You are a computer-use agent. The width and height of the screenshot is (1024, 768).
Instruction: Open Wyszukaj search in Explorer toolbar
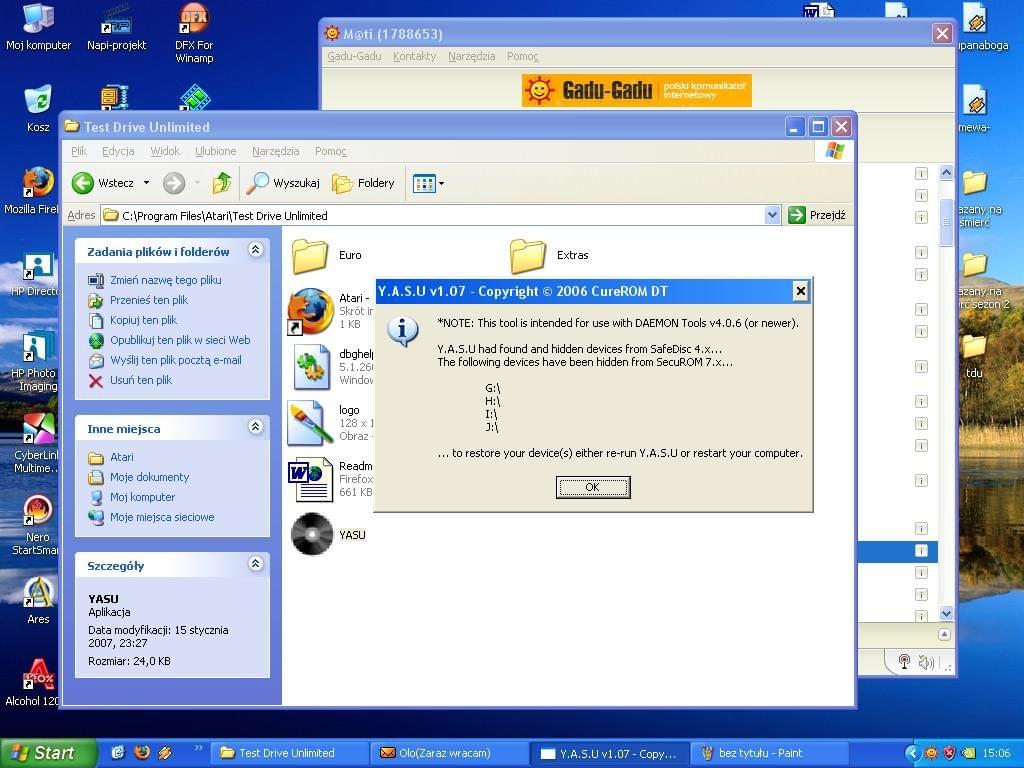(x=283, y=183)
